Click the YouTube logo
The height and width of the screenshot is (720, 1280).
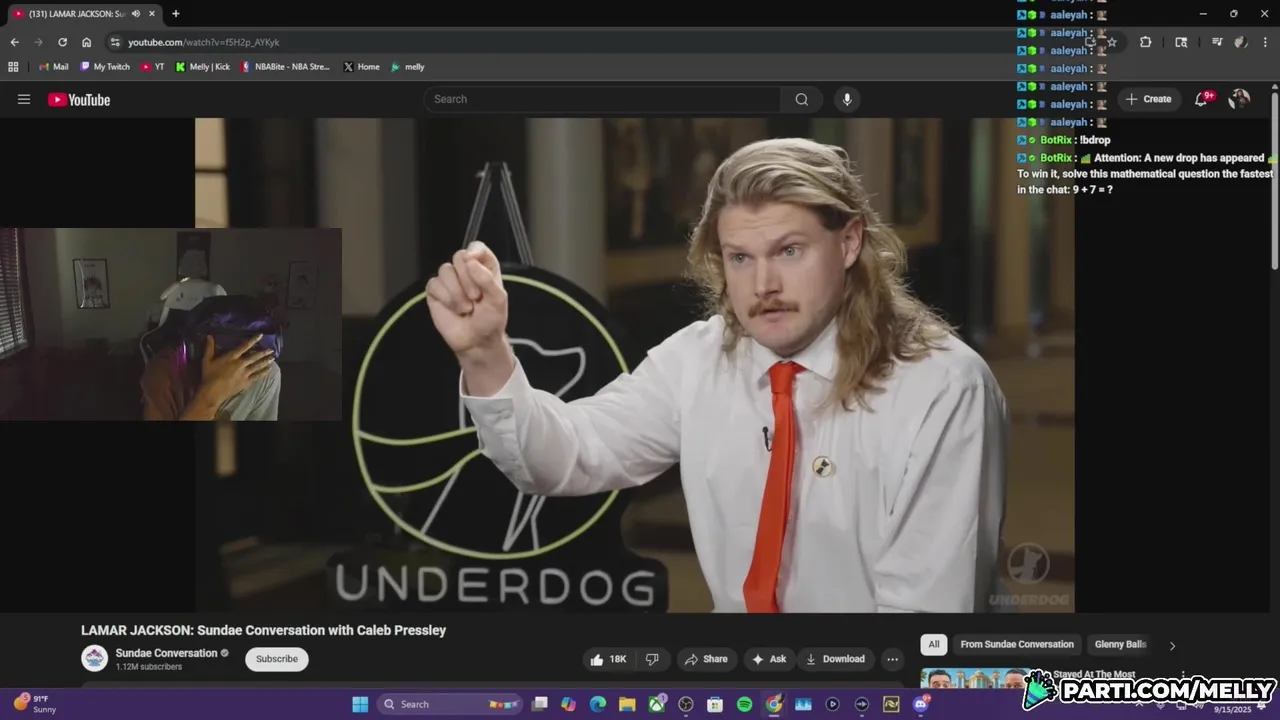pyautogui.click(x=79, y=99)
